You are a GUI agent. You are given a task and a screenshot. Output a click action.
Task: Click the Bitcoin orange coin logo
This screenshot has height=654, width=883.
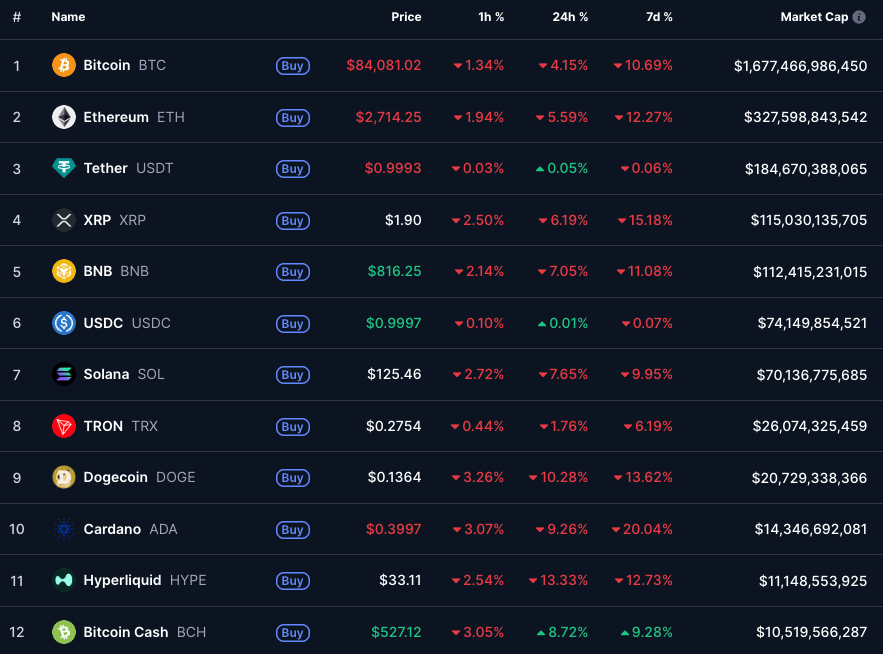(64, 65)
